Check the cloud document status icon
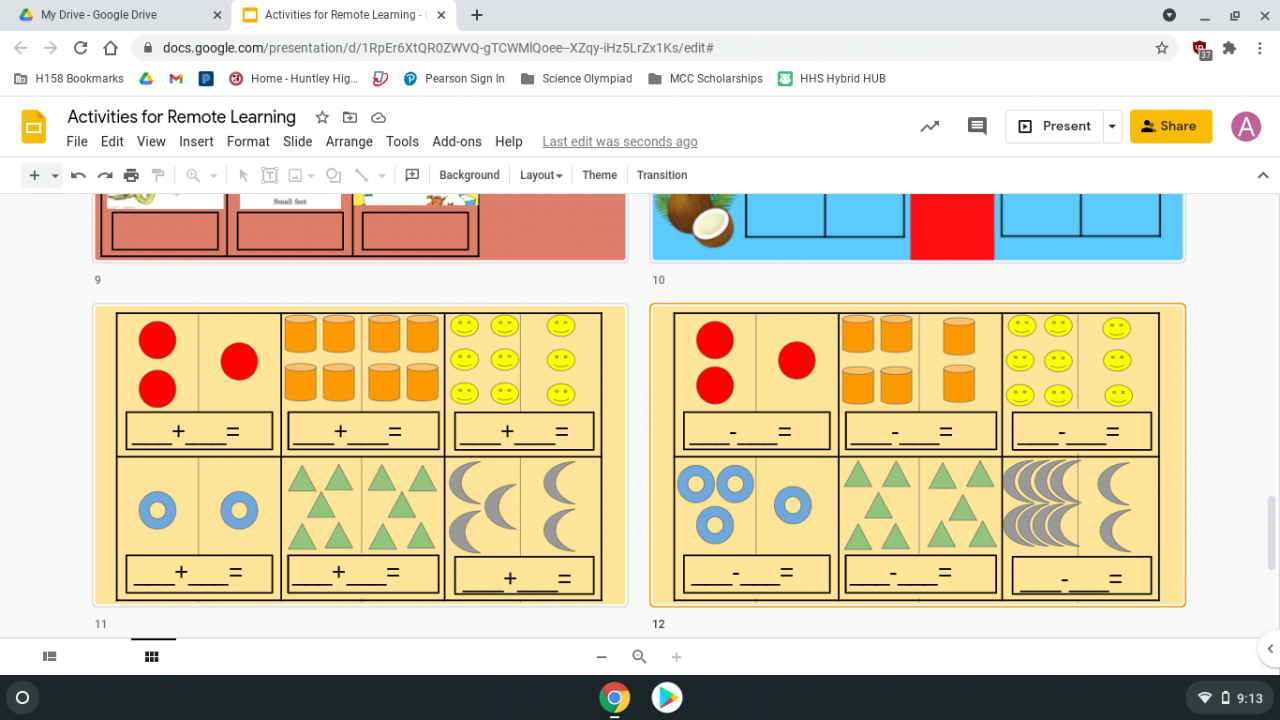This screenshot has height=720, width=1280. pos(378,117)
